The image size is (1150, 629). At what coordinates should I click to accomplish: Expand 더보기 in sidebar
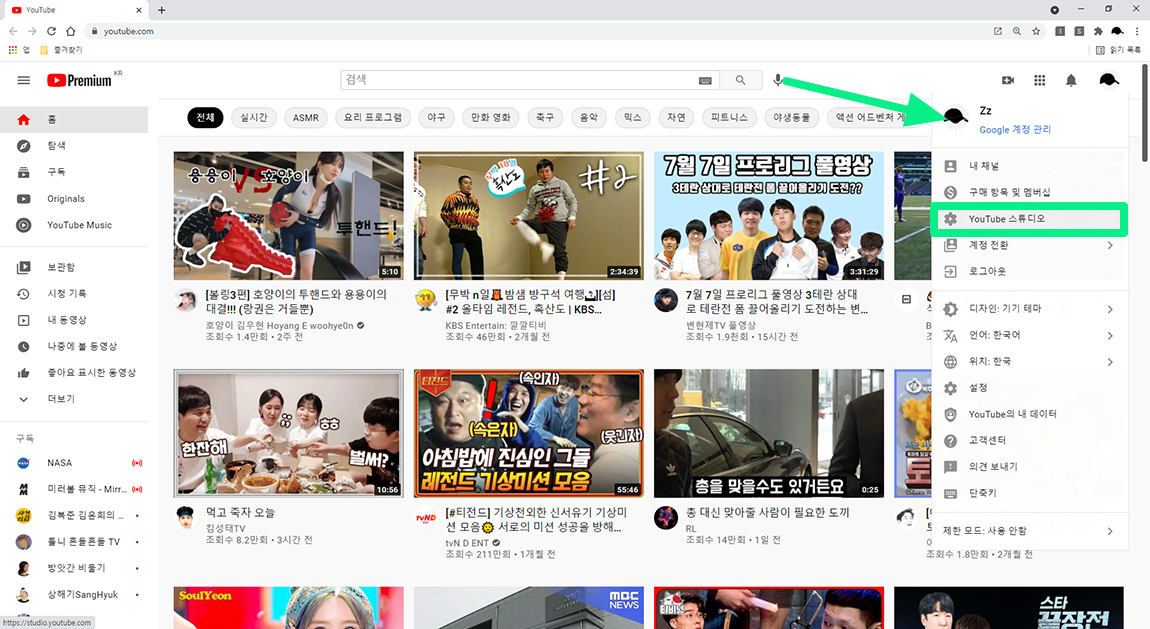[x=74, y=399]
